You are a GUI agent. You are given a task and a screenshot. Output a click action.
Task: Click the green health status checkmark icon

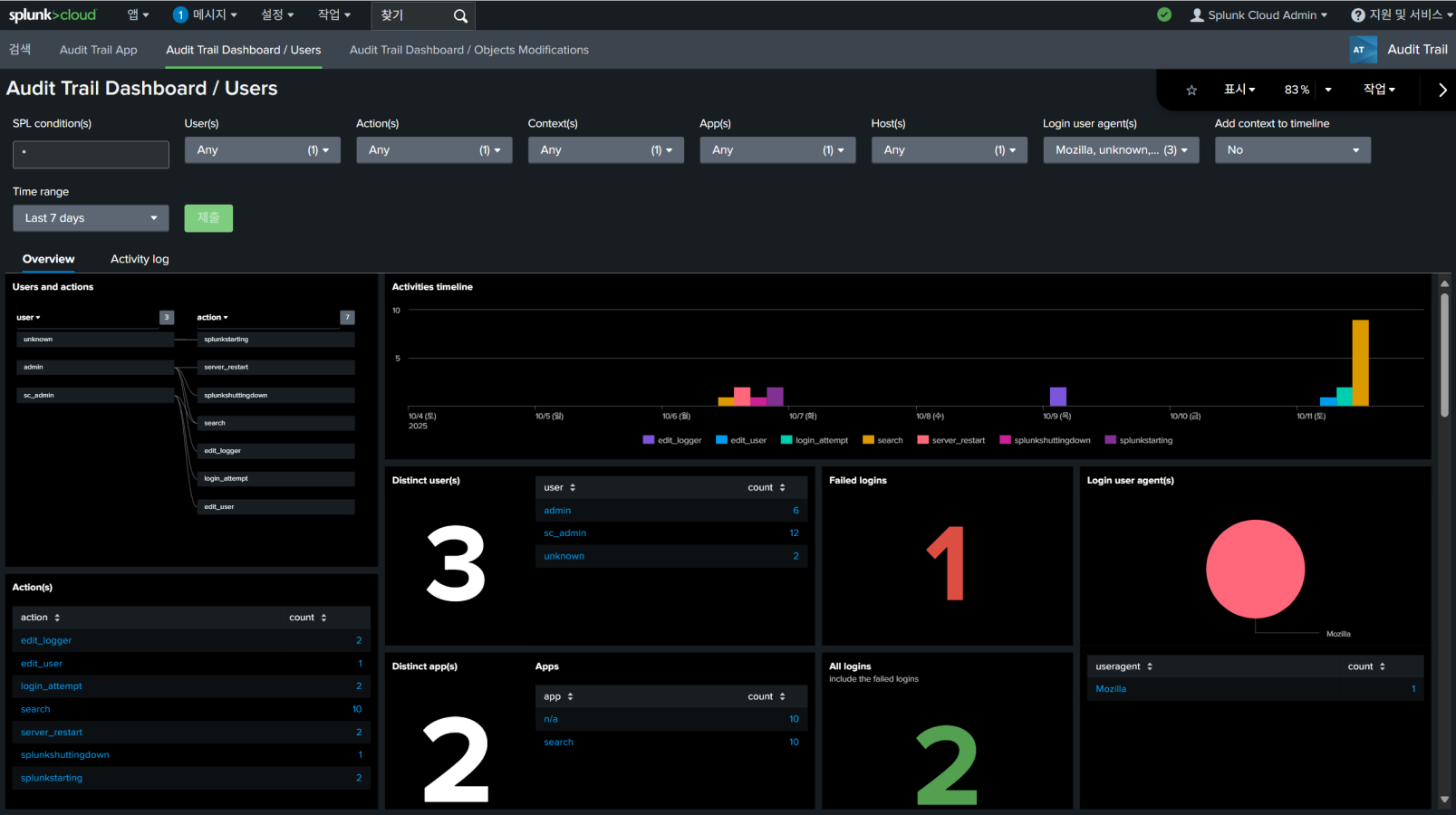click(1164, 14)
